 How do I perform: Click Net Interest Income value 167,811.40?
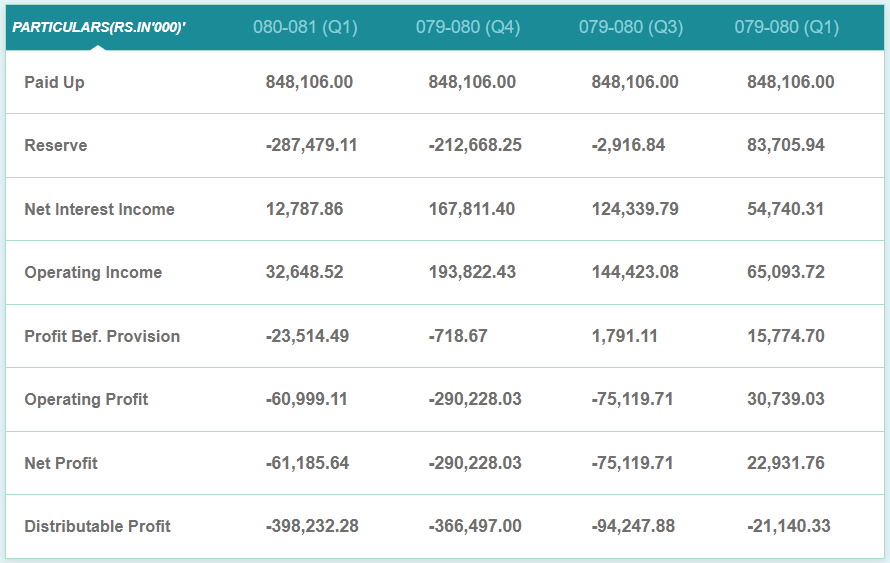[471, 209]
